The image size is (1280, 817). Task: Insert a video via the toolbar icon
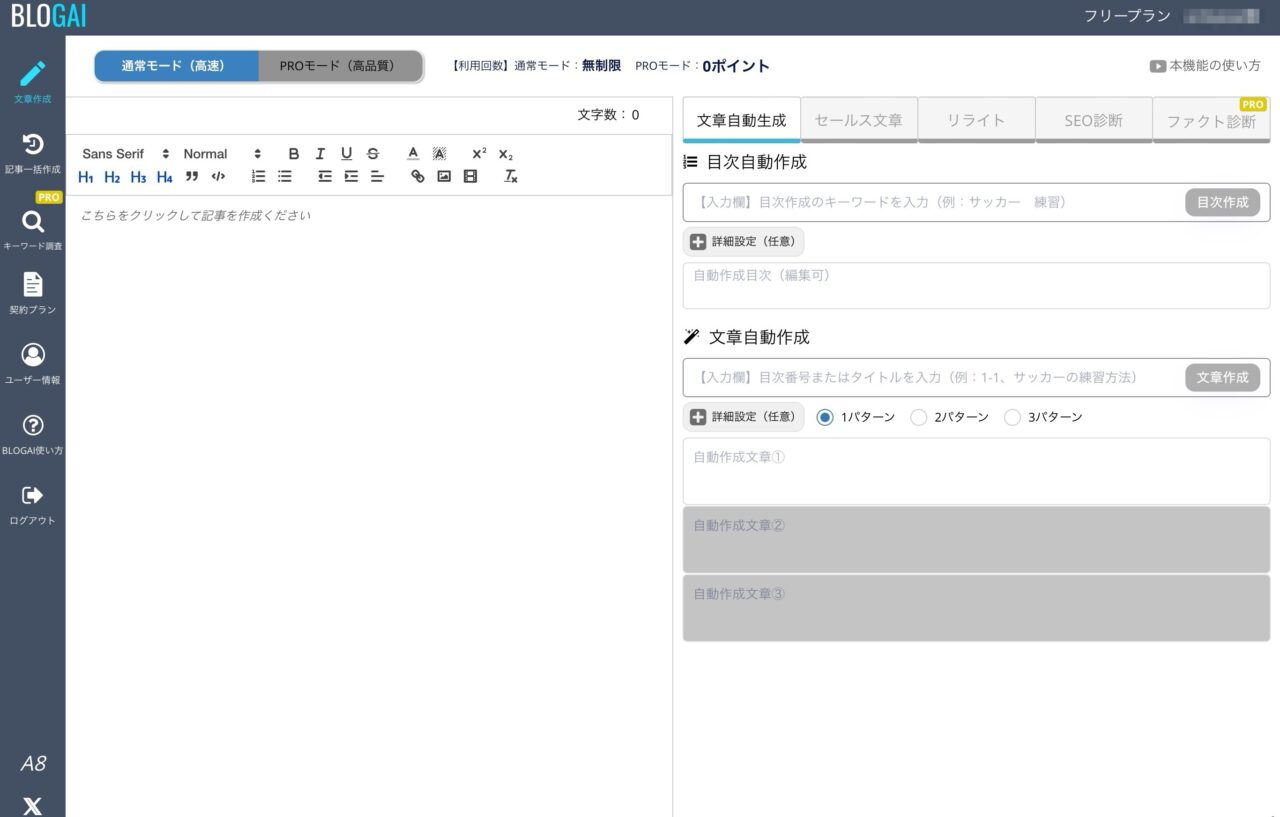[470, 177]
